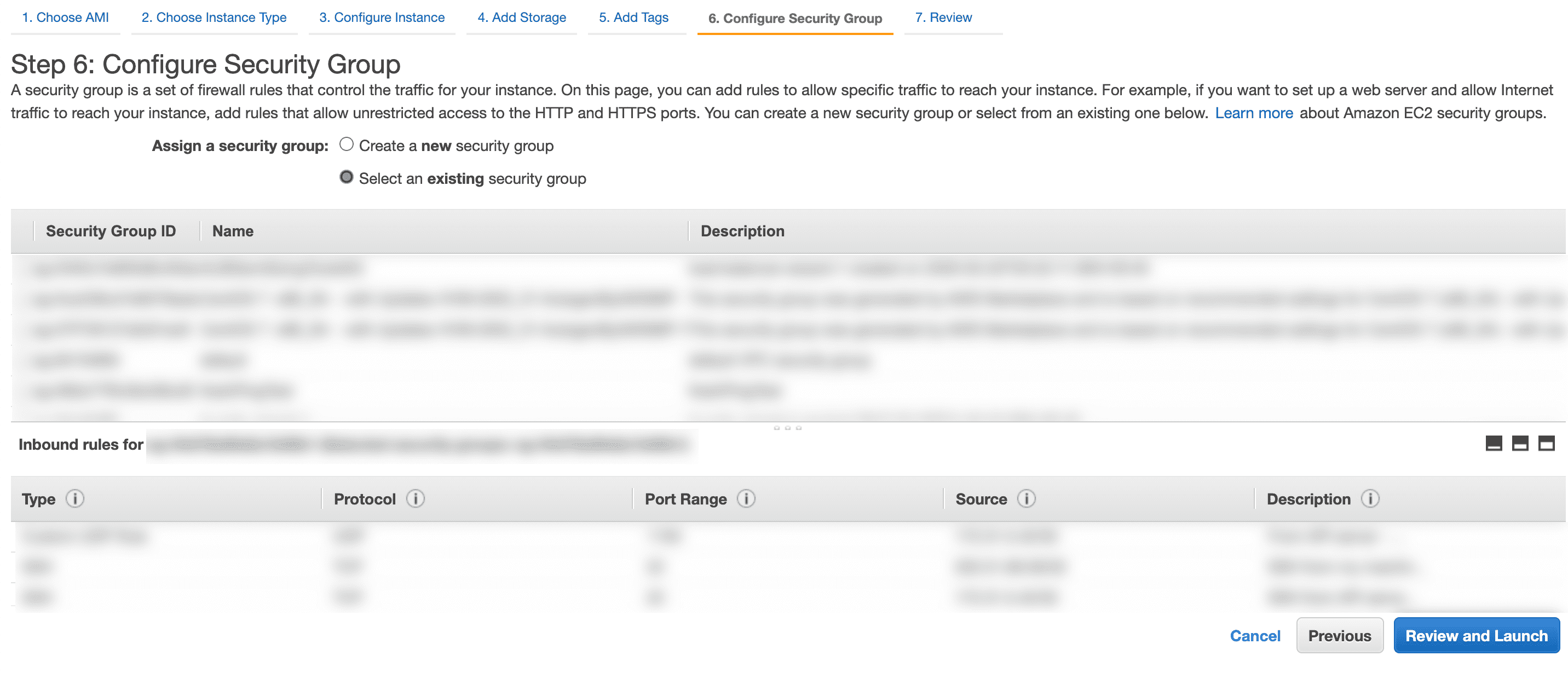Grab the panel resize handle dots

(x=788, y=428)
